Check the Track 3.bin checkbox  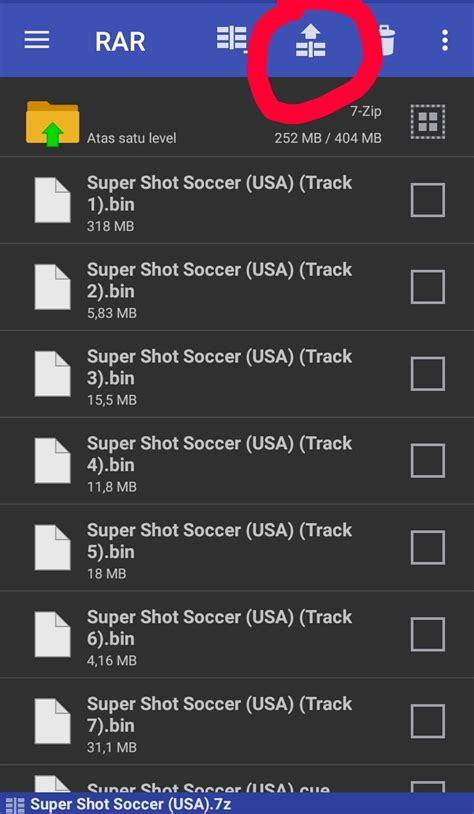428,373
